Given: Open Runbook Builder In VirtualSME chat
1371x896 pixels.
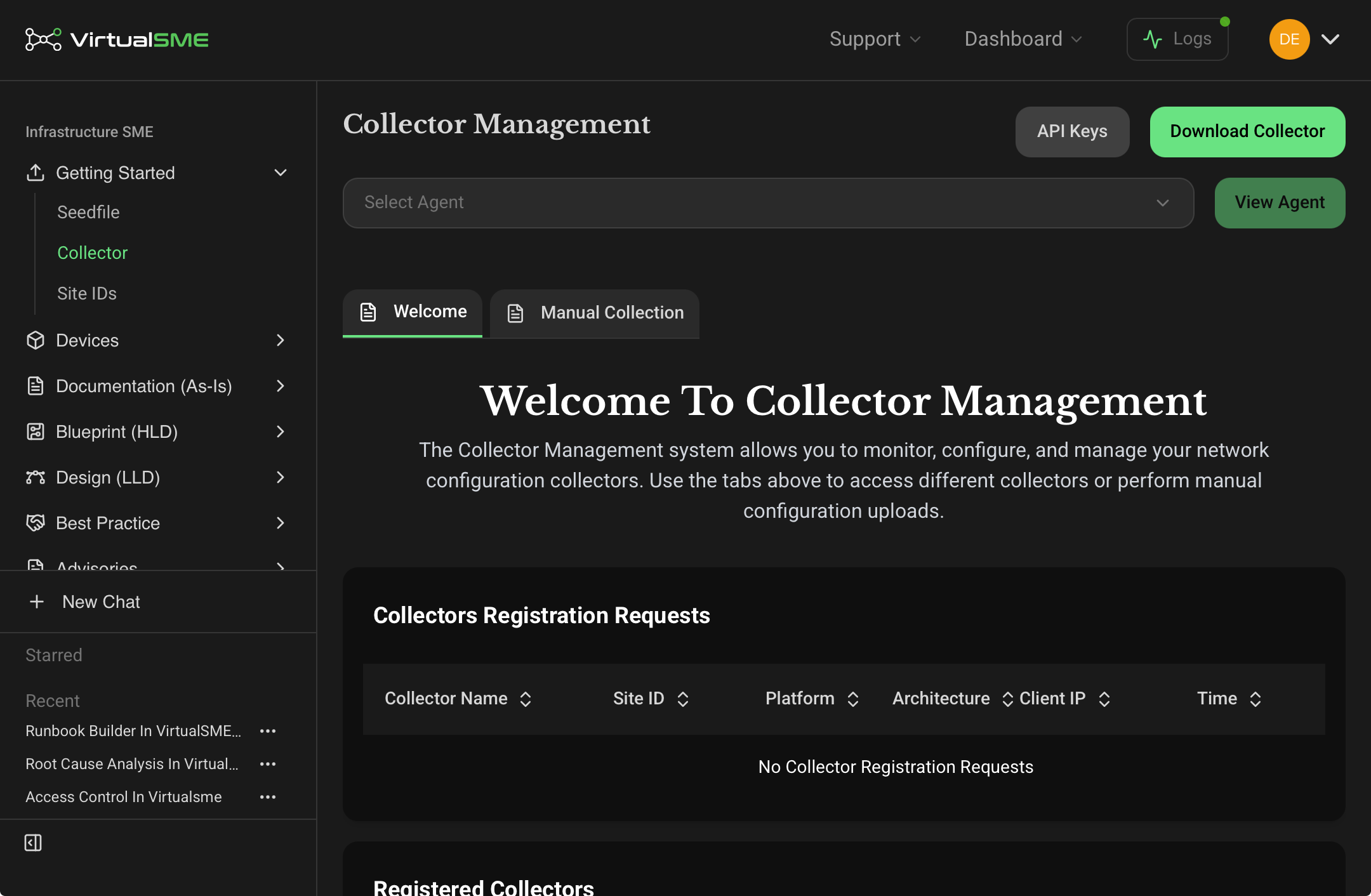Looking at the screenshot, I should click(x=133, y=731).
